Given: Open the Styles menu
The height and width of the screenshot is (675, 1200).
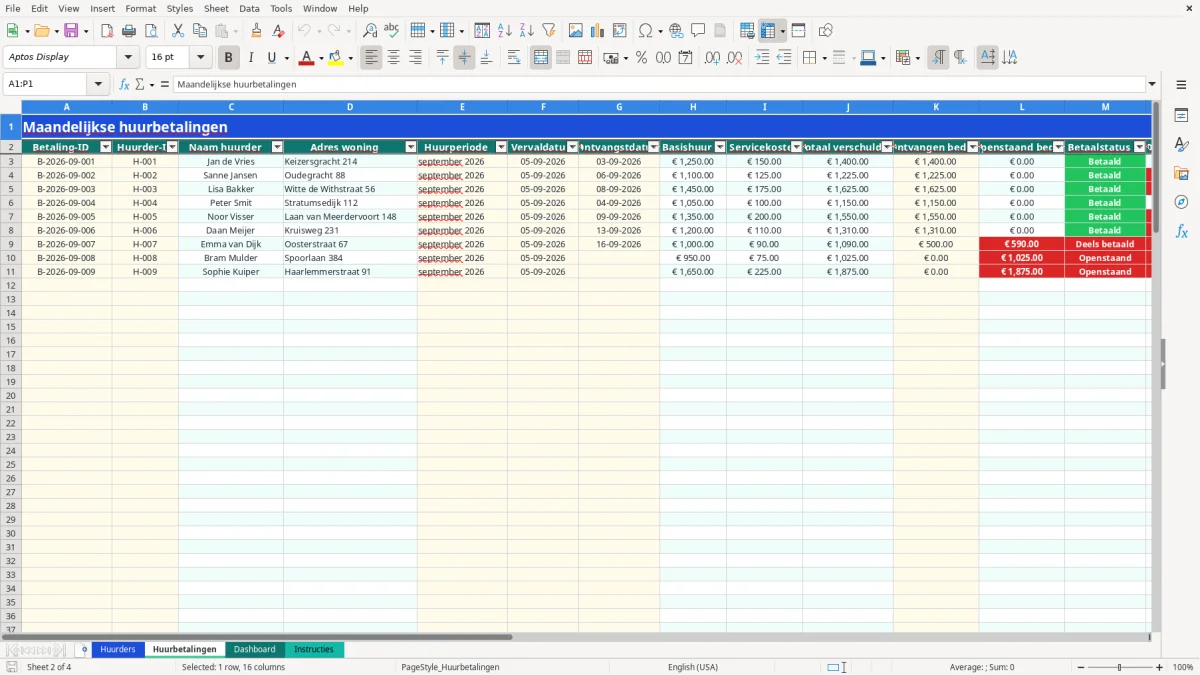Looking at the screenshot, I should (180, 8).
